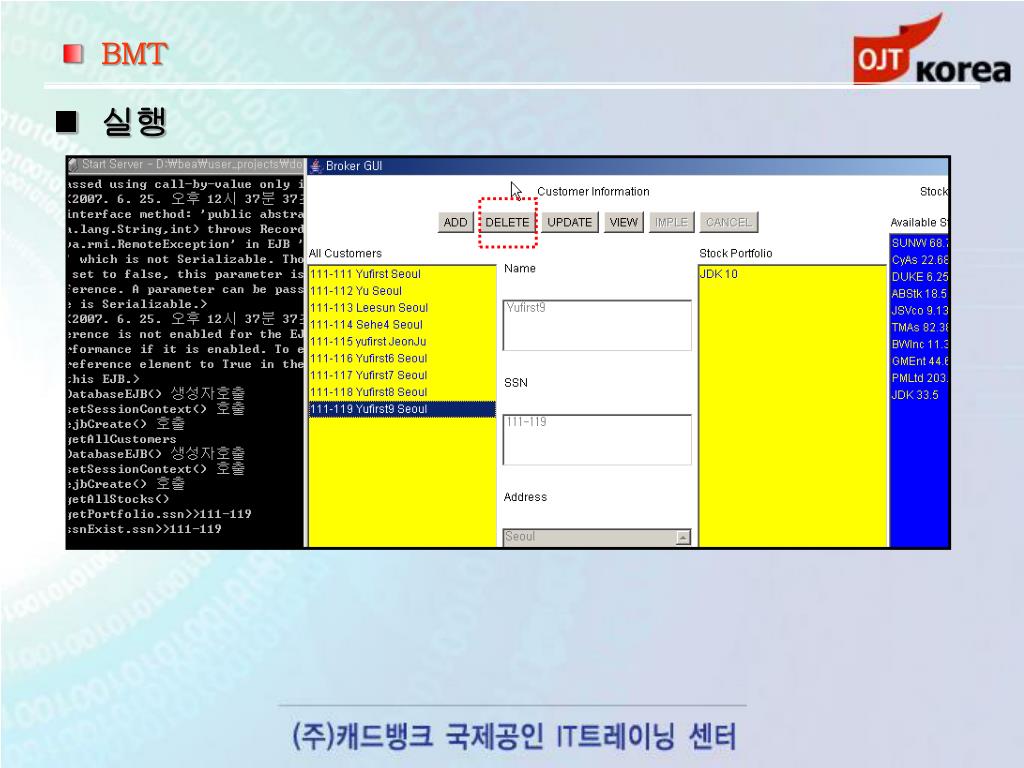This screenshot has height=768, width=1024.
Task: Select JSVco 9.13 stock
Action: (x=920, y=311)
